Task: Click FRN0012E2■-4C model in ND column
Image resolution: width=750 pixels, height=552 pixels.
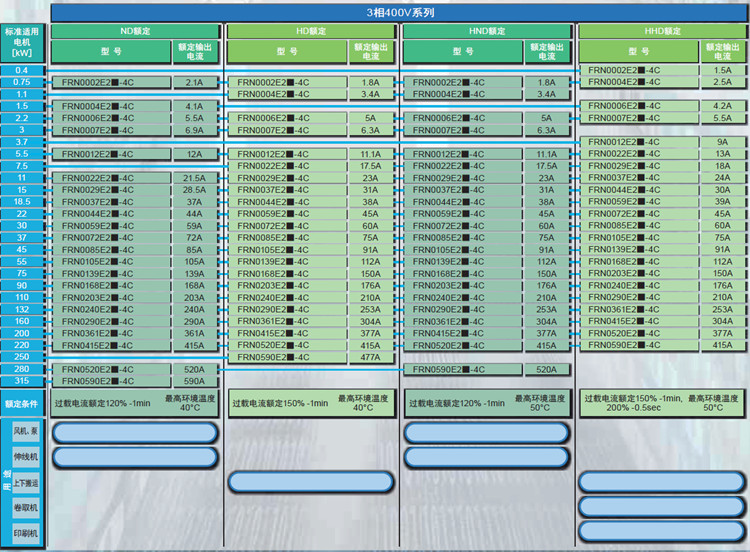Action: click(111, 154)
